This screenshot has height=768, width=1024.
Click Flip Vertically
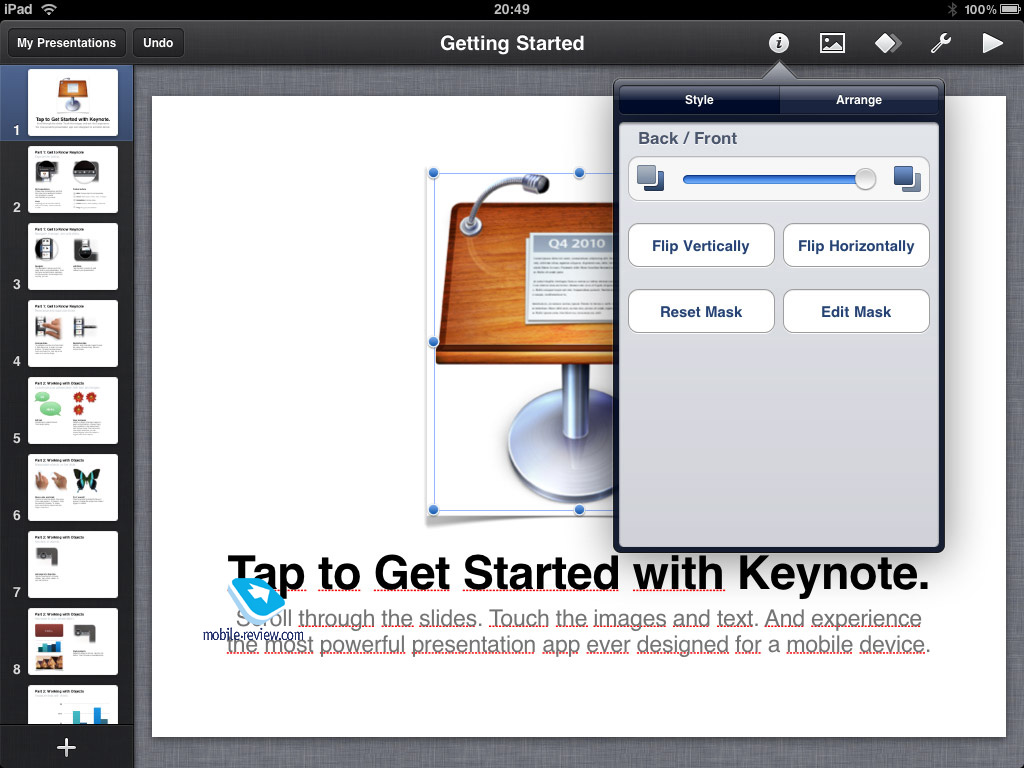click(x=701, y=246)
